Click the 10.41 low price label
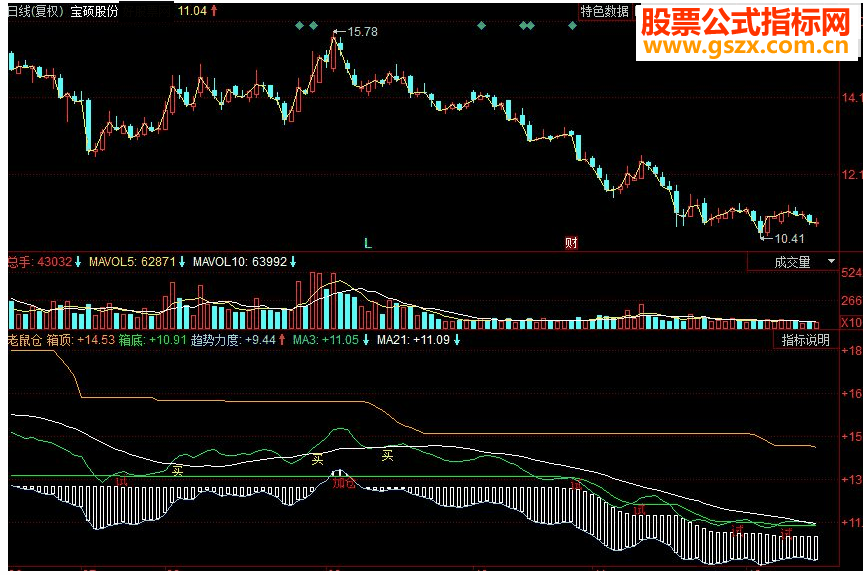 (789, 238)
